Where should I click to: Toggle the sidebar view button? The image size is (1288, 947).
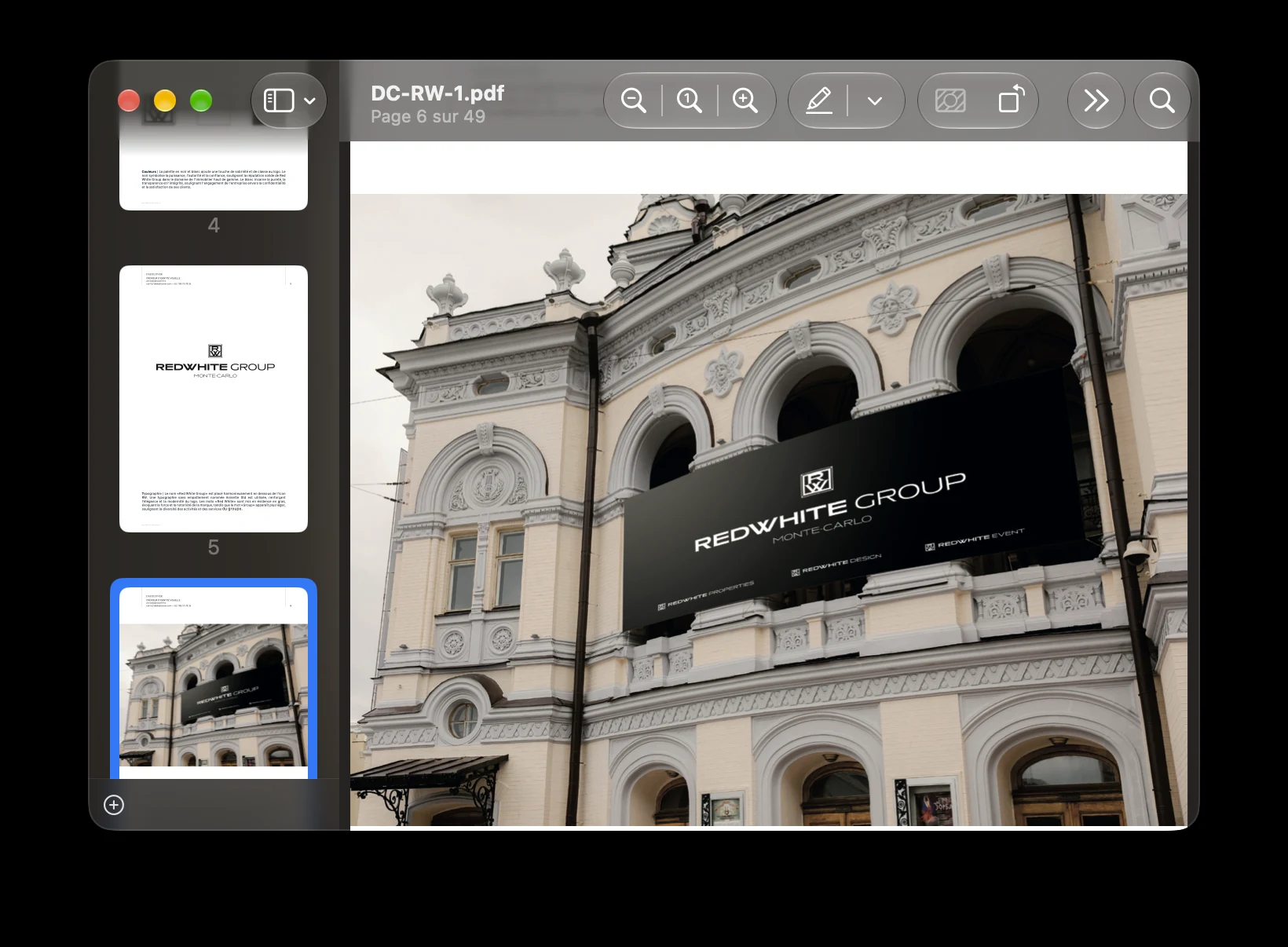(279, 101)
